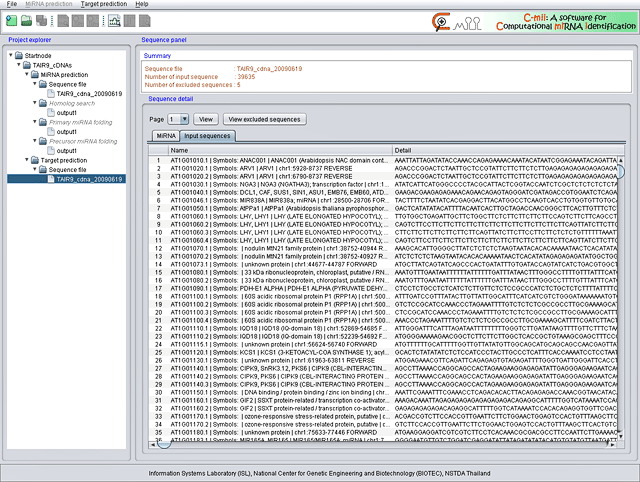Click the View button

[206, 119]
